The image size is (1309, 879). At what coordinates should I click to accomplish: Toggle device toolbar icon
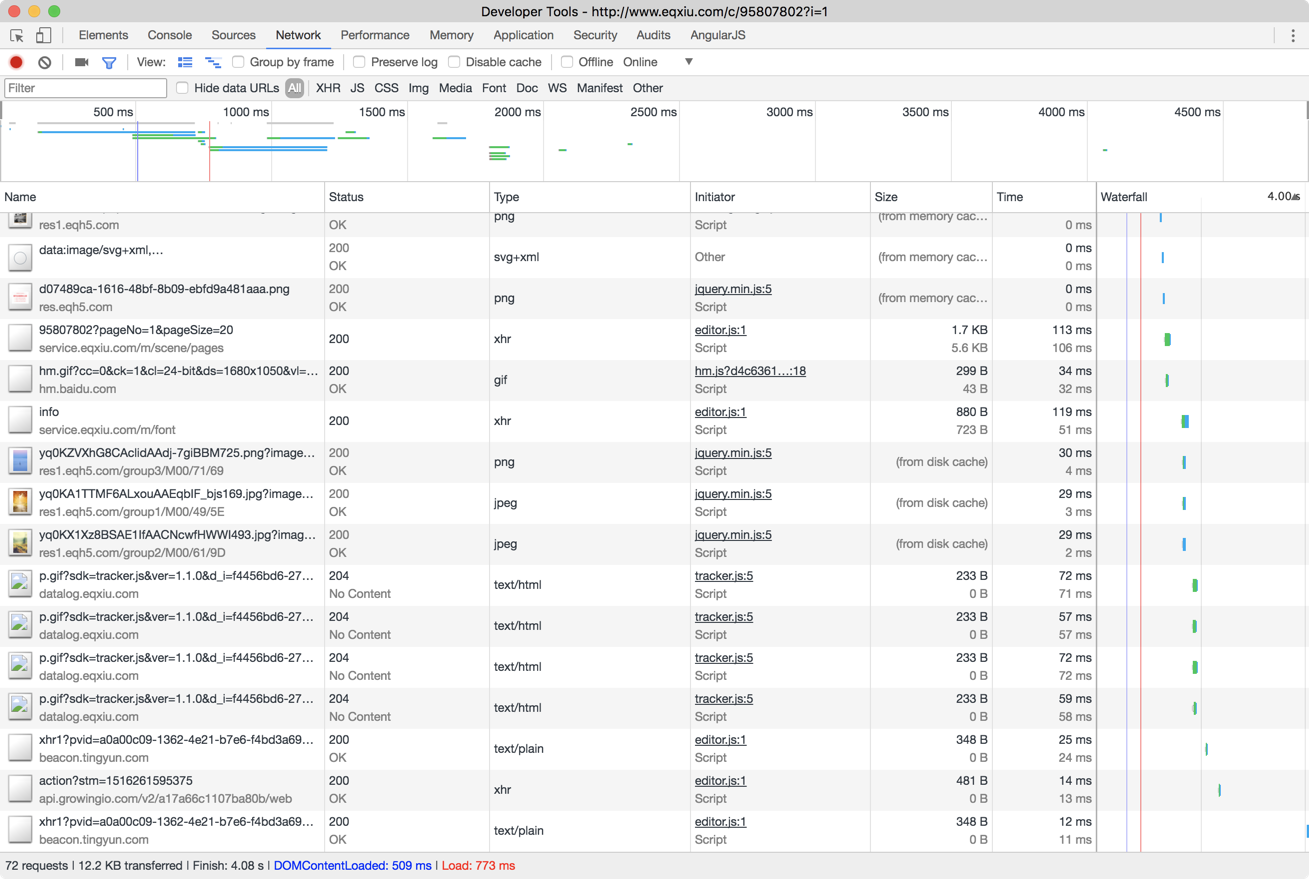[43, 35]
